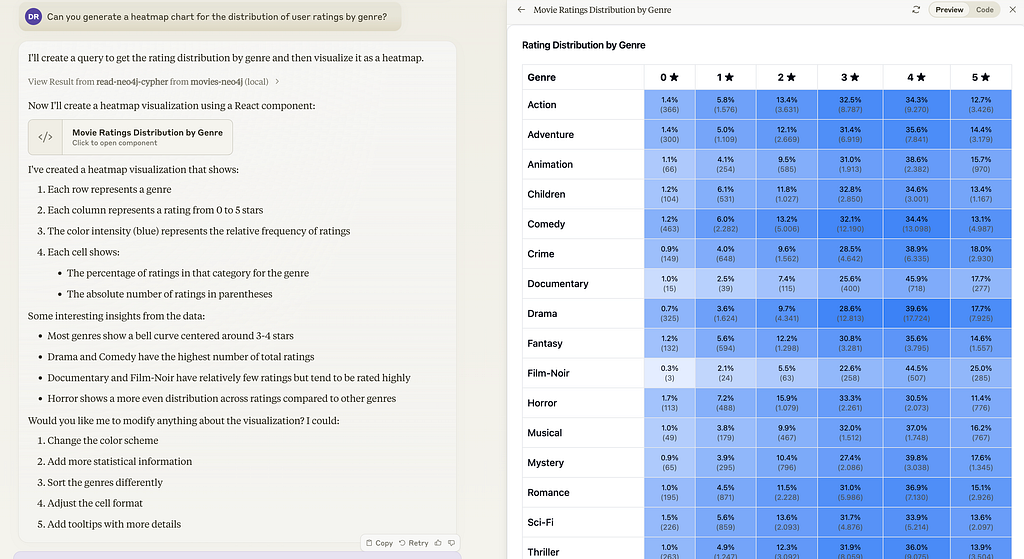1024x559 pixels.
Task: Click the DR user avatar
Action: [33, 17]
